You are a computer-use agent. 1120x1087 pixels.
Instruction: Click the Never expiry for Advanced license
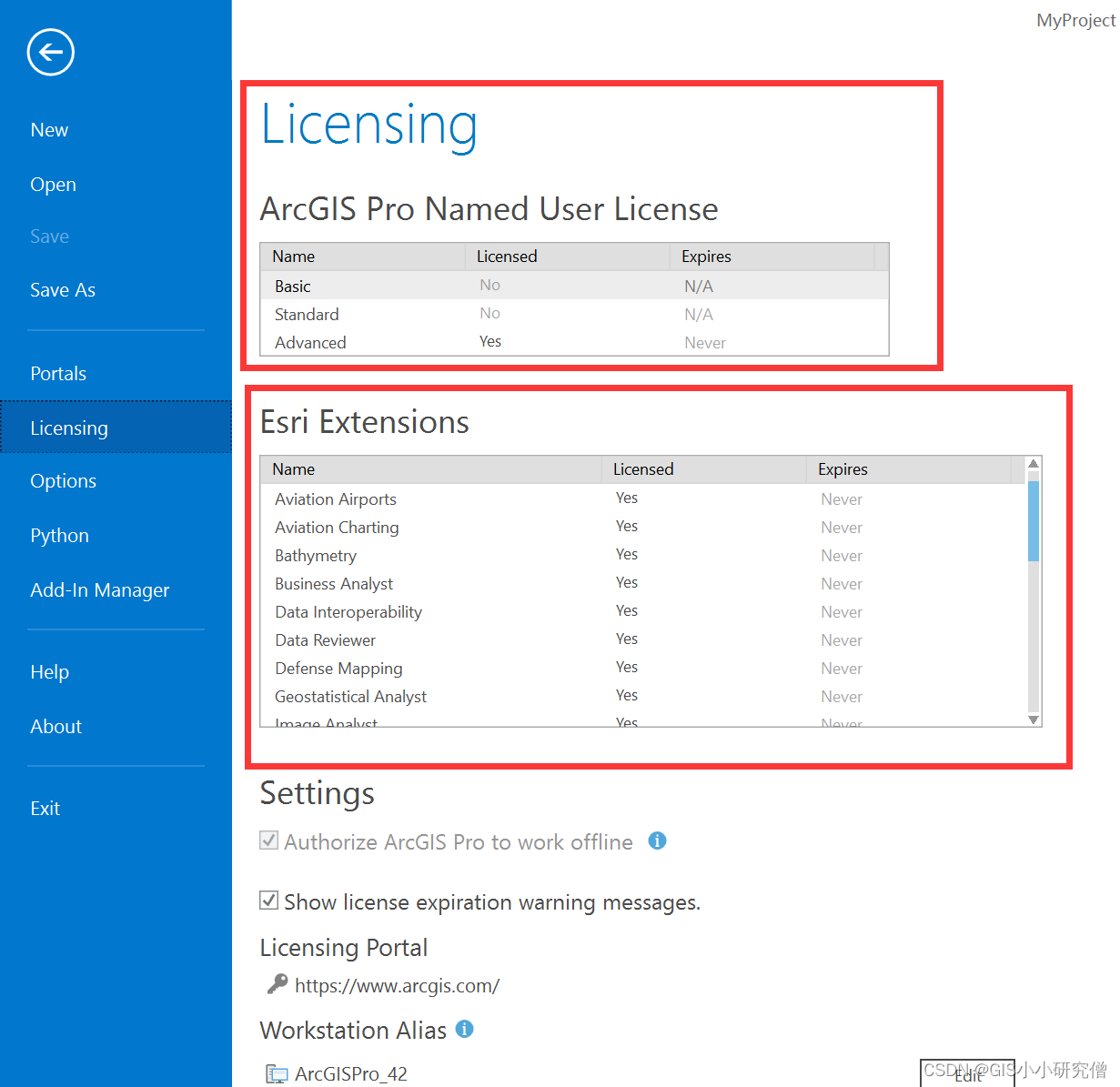tap(705, 343)
